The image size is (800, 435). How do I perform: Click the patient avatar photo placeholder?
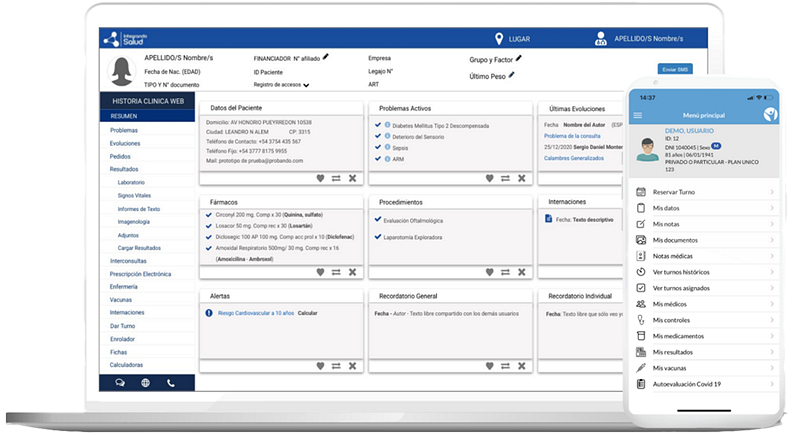(123, 70)
